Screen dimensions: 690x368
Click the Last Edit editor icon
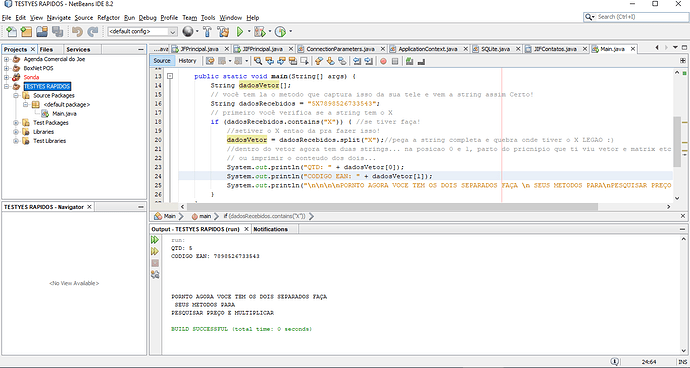click(x=210, y=61)
